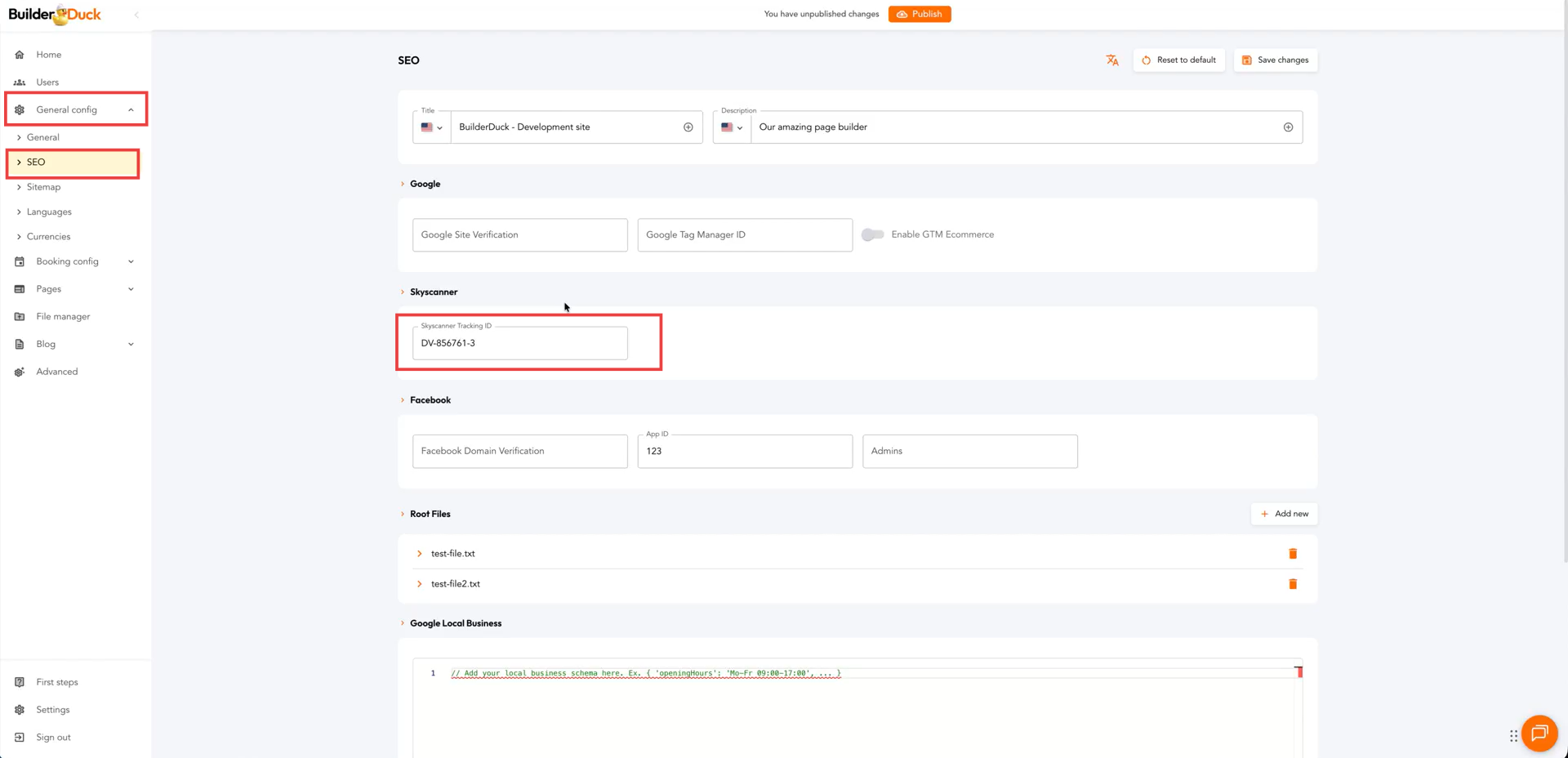Image resolution: width=1568 pixels, height=758 pixels.
Task: Delete test-file.txt with its trash icon
Action: pos(1292,554)
